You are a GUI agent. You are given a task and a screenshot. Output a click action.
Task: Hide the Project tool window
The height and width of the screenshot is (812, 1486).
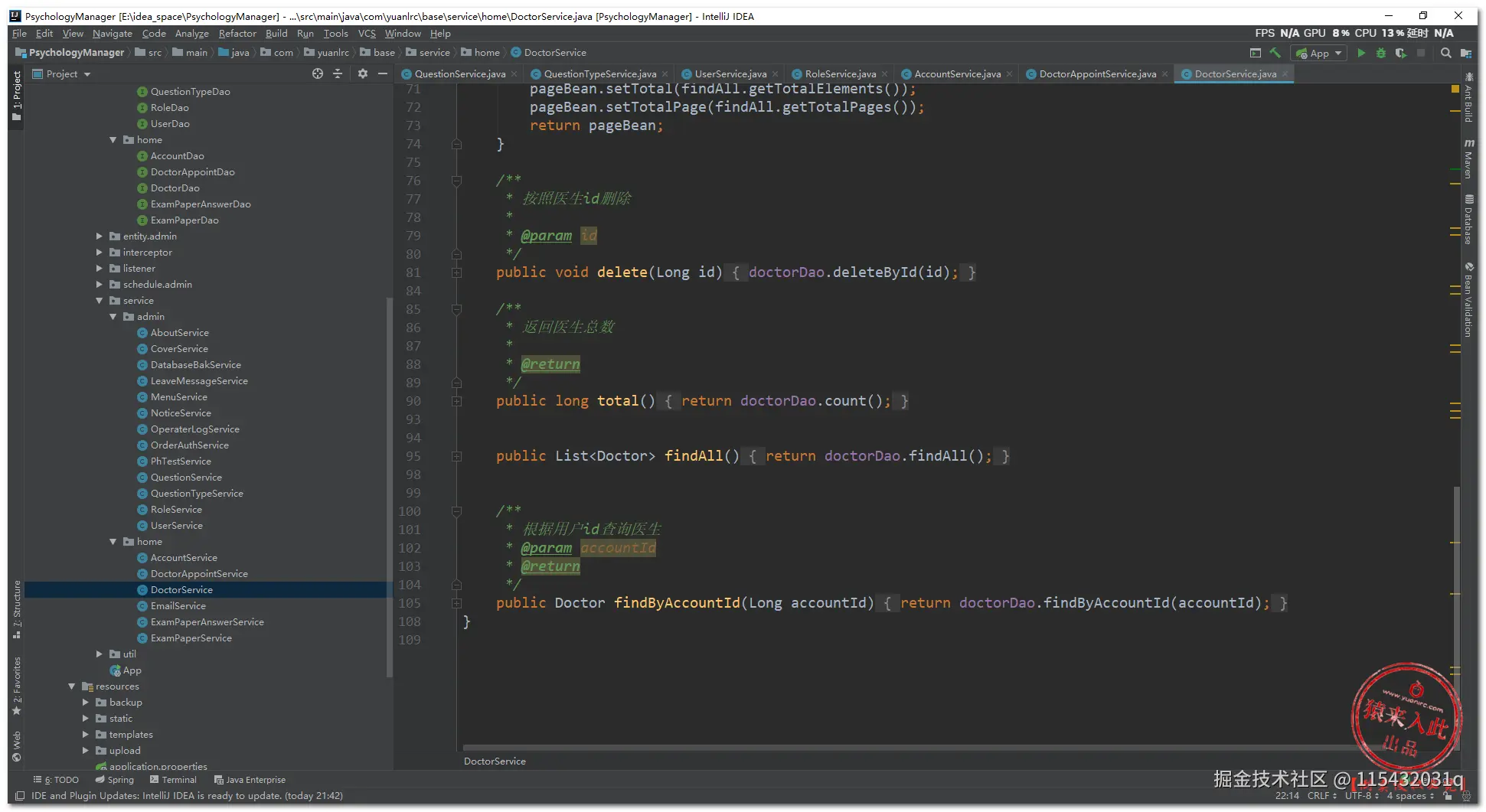click(383, 73)
